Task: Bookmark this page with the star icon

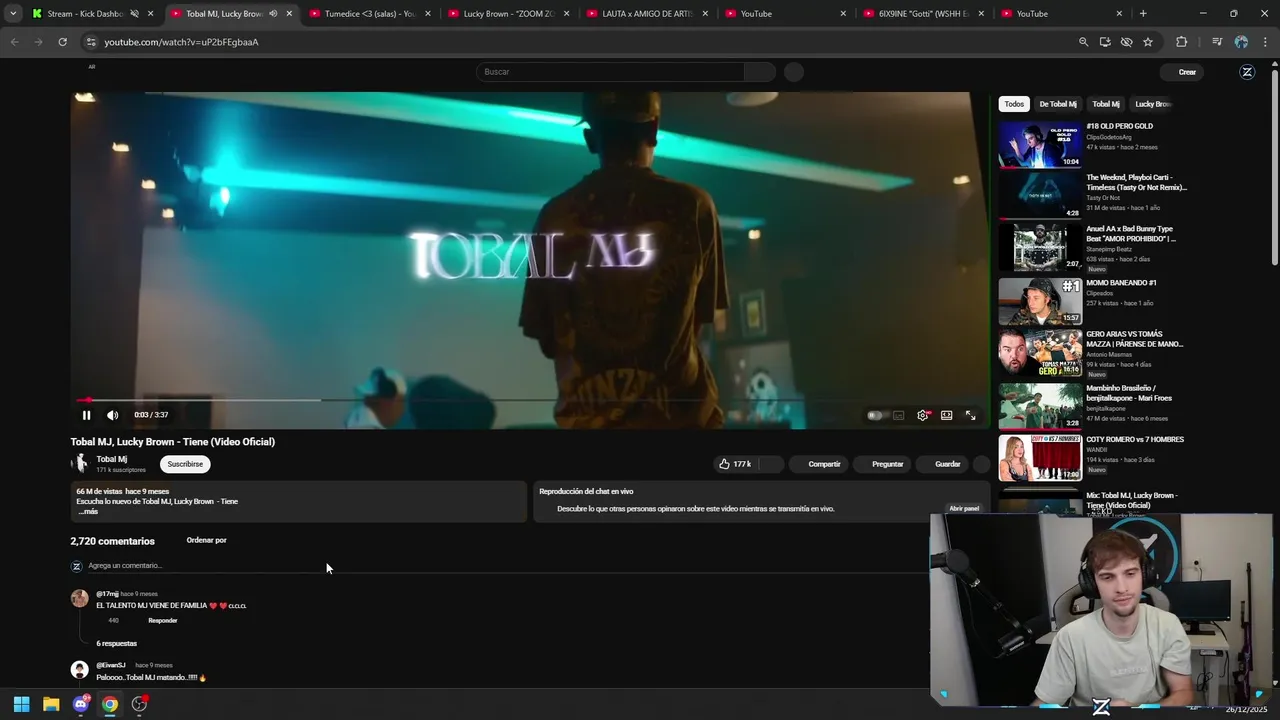Action: [x=1148, y=42]
